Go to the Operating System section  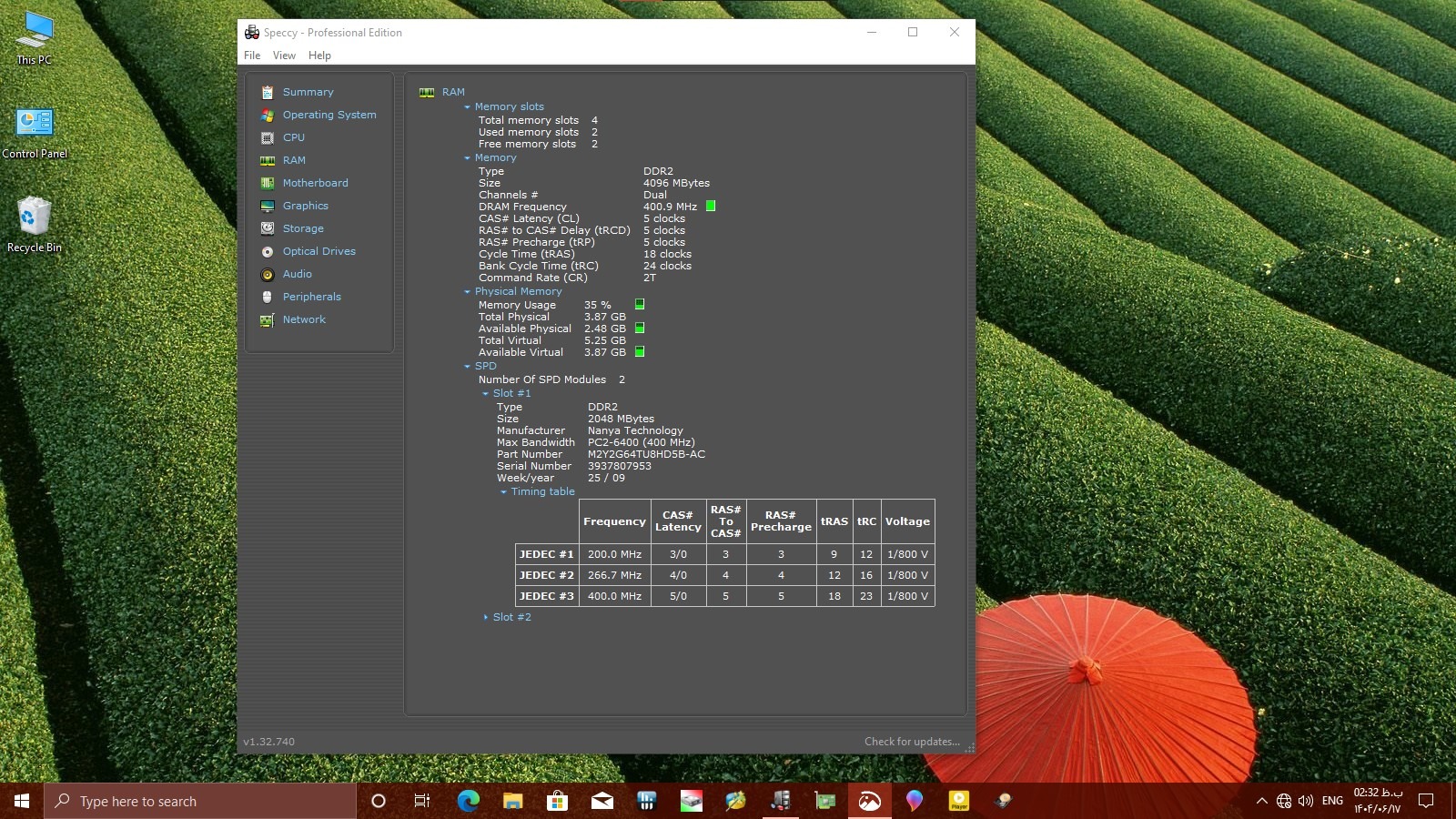coord(329,115)
